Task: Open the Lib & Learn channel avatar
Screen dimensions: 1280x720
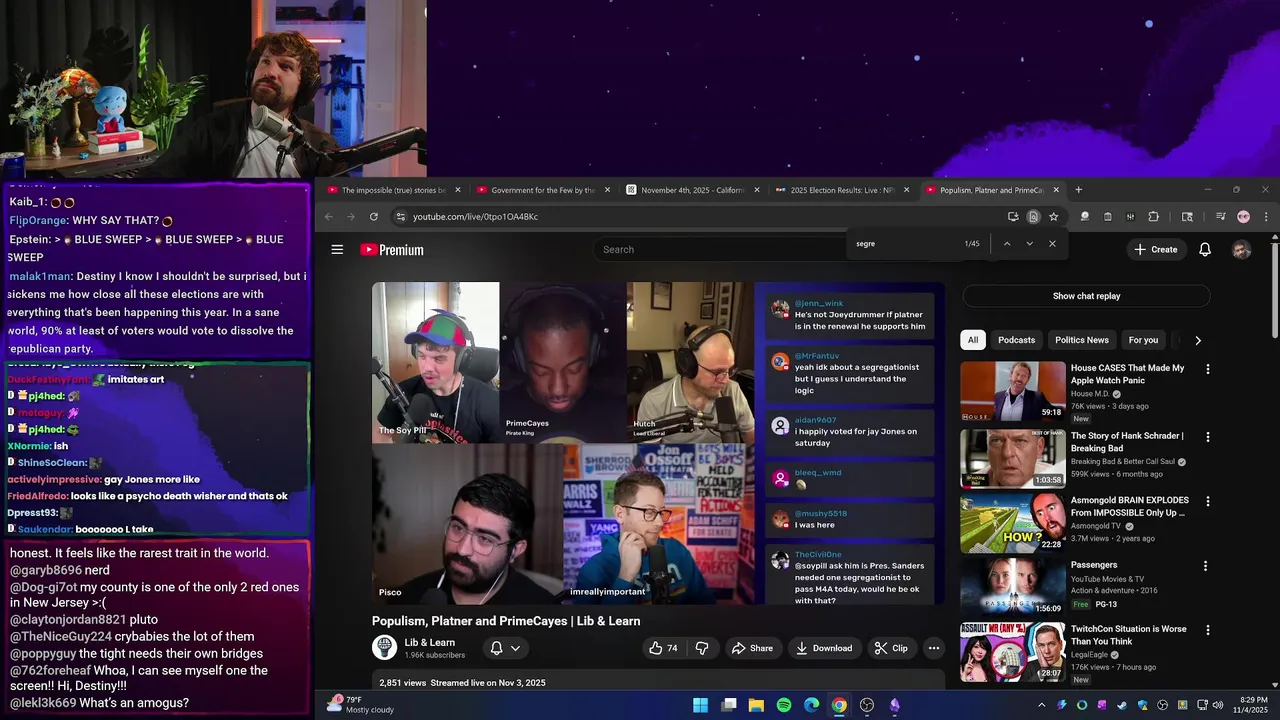Action: tap(384, 648)
